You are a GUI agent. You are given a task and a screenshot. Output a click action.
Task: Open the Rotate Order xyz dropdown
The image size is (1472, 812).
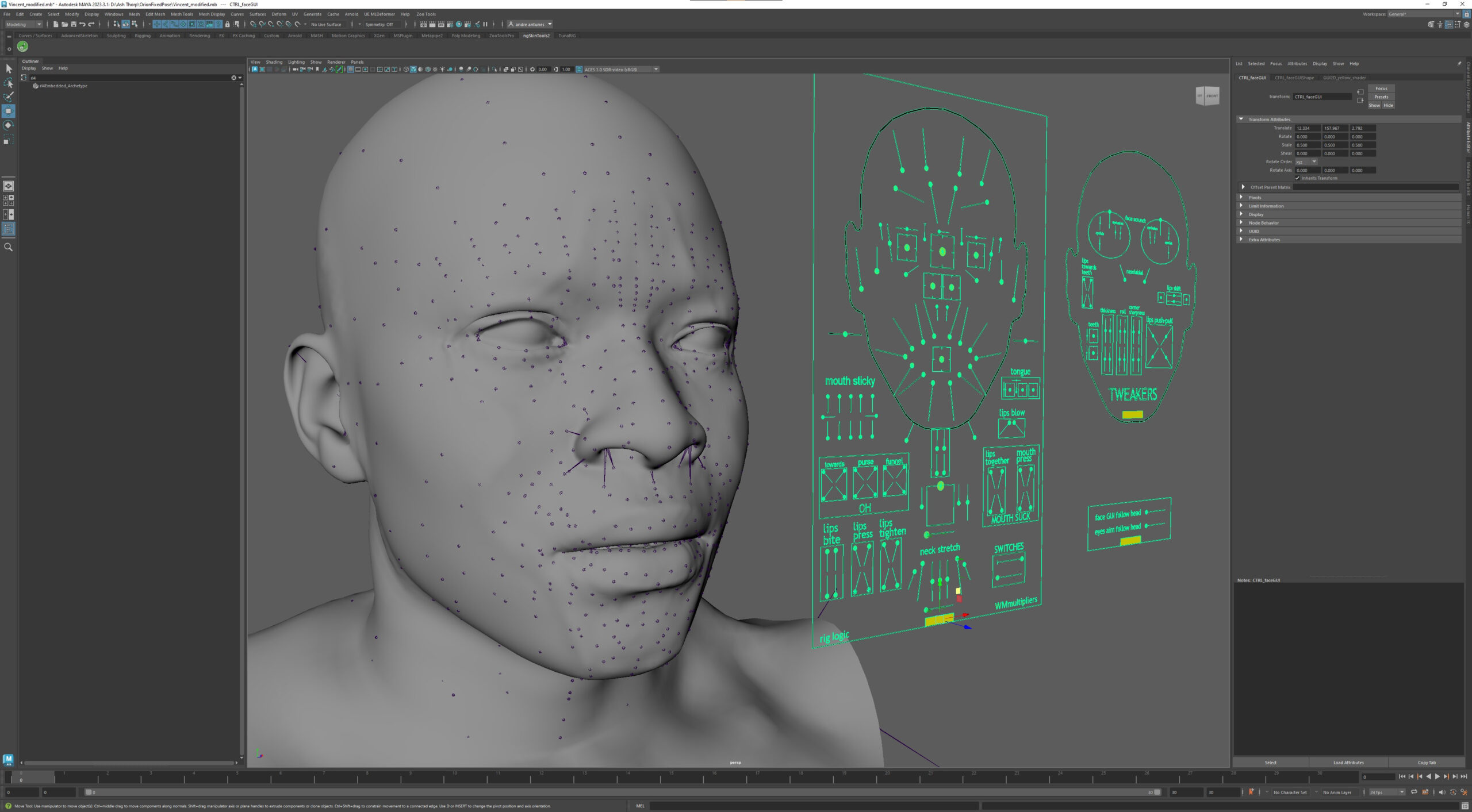point(1306,162)
